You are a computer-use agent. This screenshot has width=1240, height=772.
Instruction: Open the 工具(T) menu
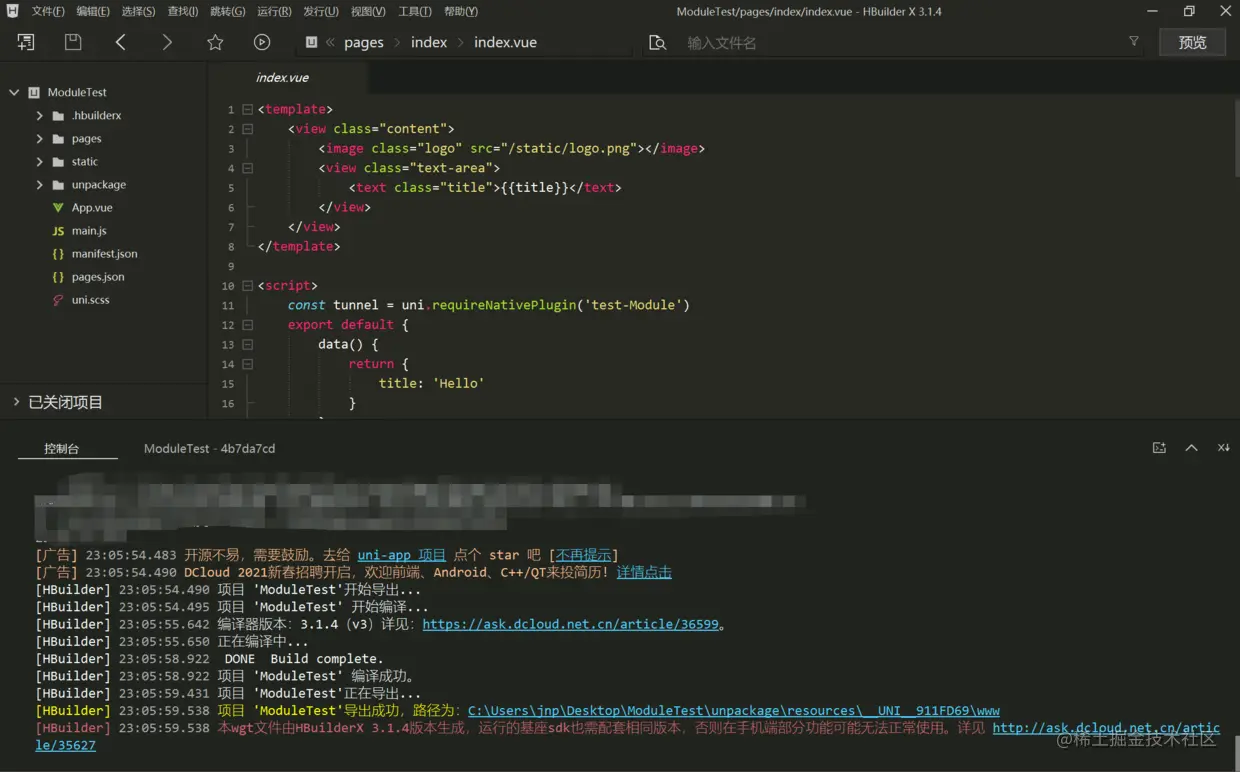[415, 12]
